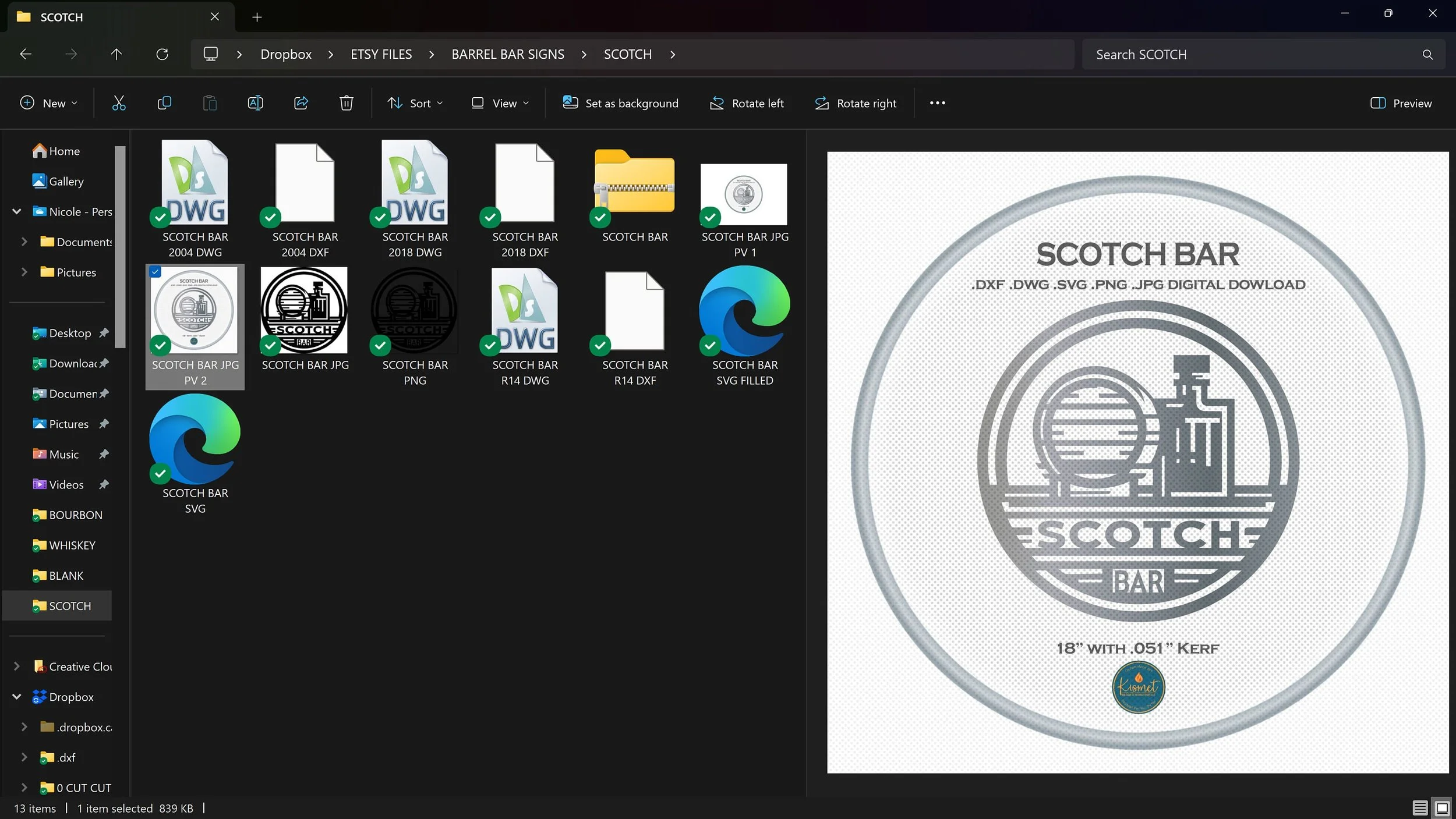Select SCOTCH BAR R14 DWG file
Viewport: 1456px width, 819px height.
(525, 327)
